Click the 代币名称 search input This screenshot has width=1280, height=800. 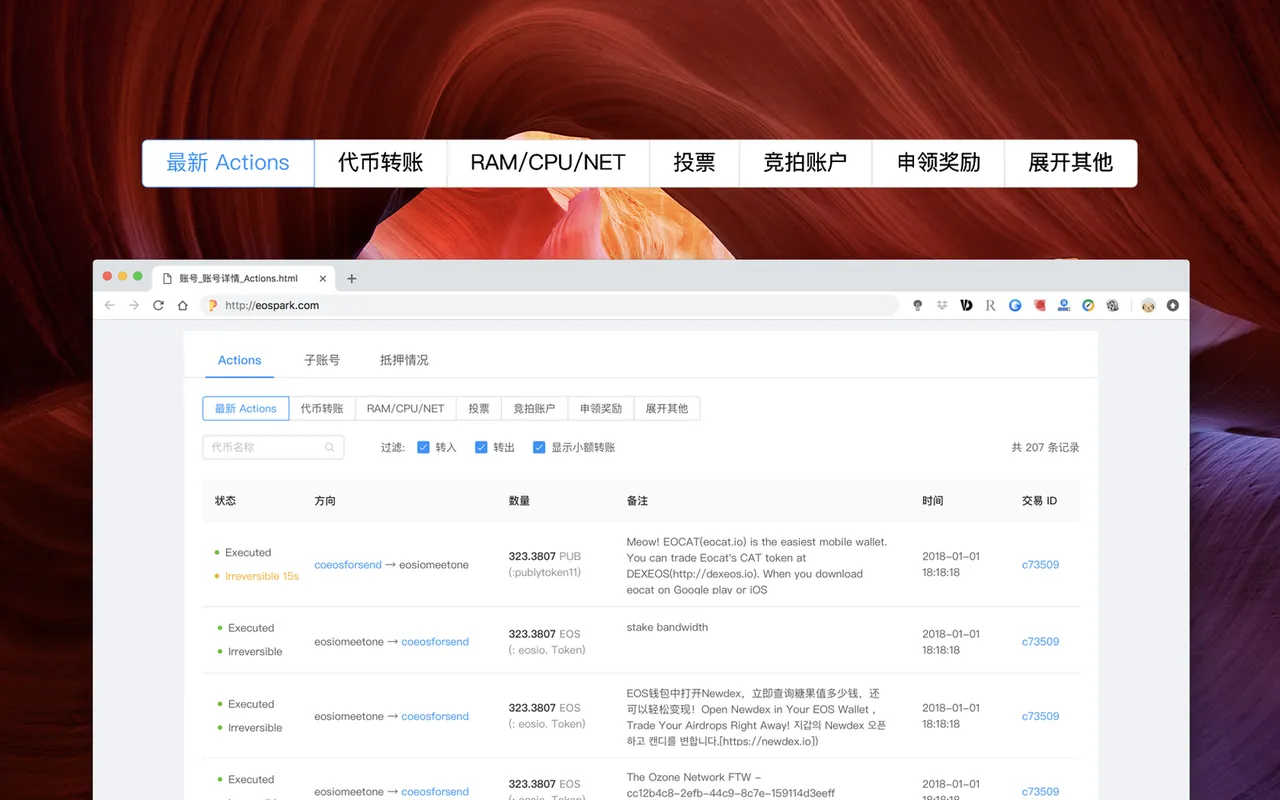tap(273, 447)
